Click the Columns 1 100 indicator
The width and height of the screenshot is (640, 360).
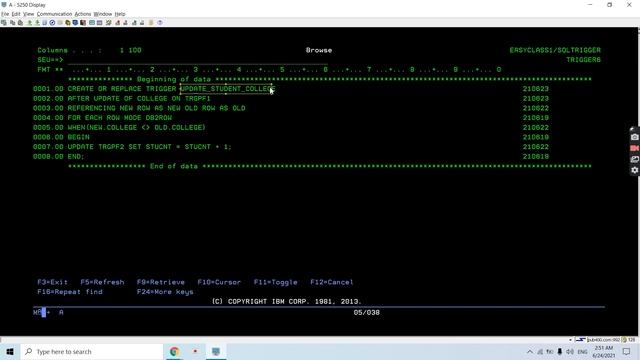point(89,50)
